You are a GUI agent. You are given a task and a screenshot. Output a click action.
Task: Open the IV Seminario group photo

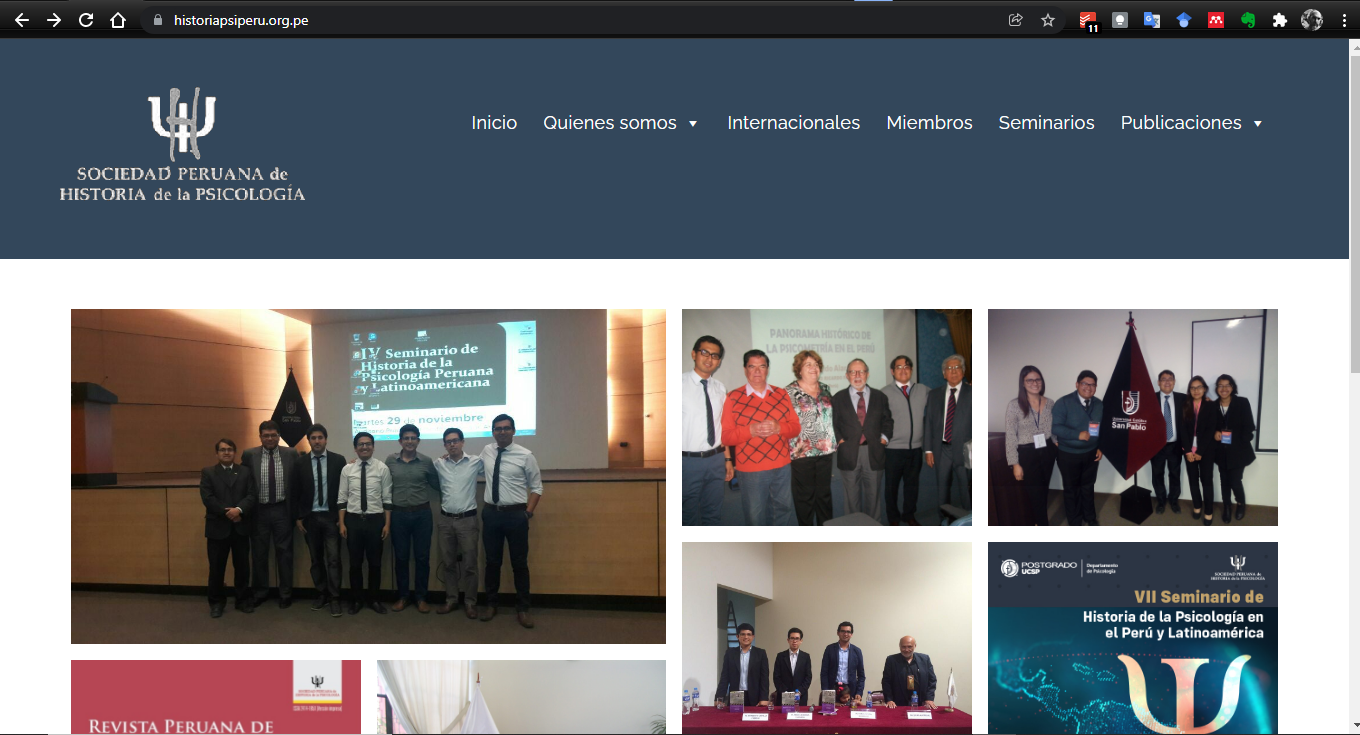[x=368, y=476]
